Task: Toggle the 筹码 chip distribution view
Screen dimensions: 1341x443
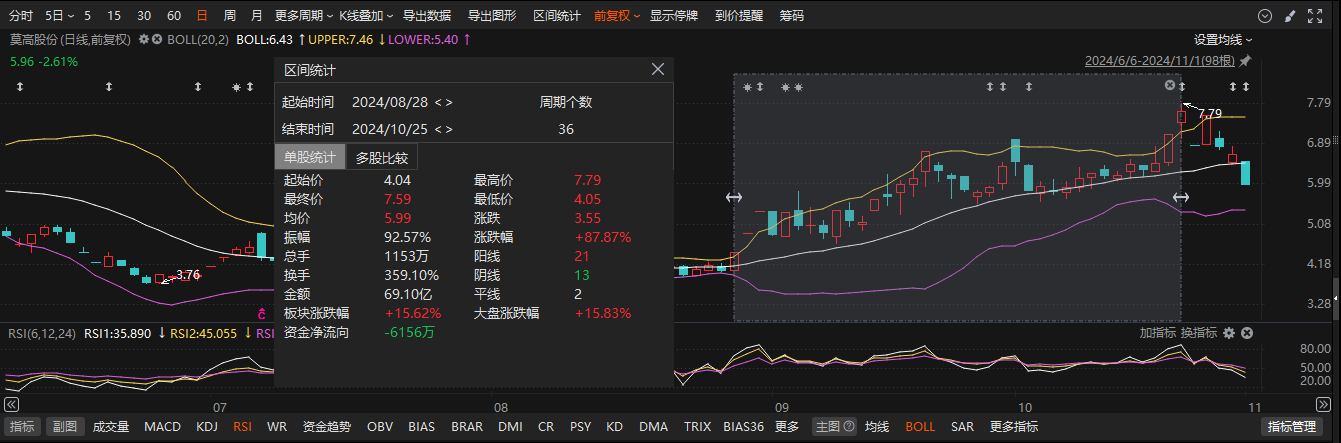Action: coord(791,16)
